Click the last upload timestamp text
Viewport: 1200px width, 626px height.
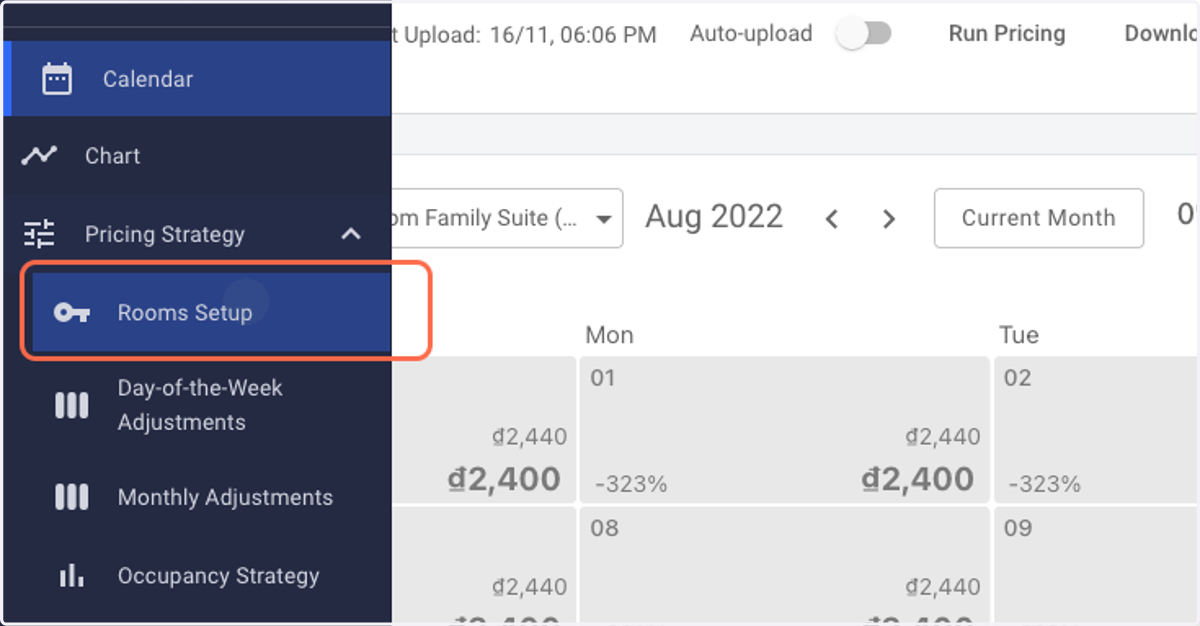[524, 35]
